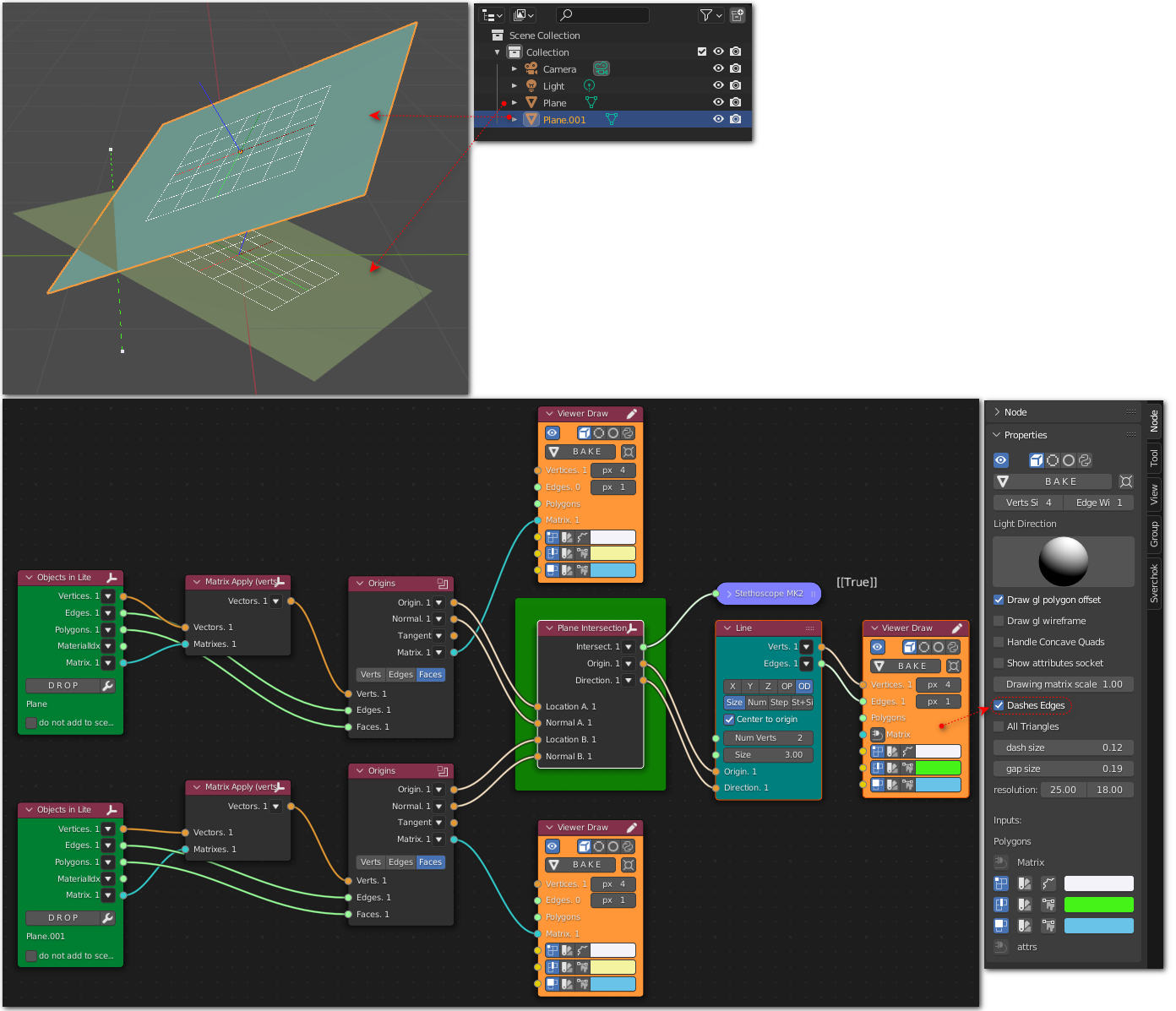The height and width of the screenshot is (1011, 1176).
Task: Click the Plane.001 mesh data icon
Action: (611, 119)
